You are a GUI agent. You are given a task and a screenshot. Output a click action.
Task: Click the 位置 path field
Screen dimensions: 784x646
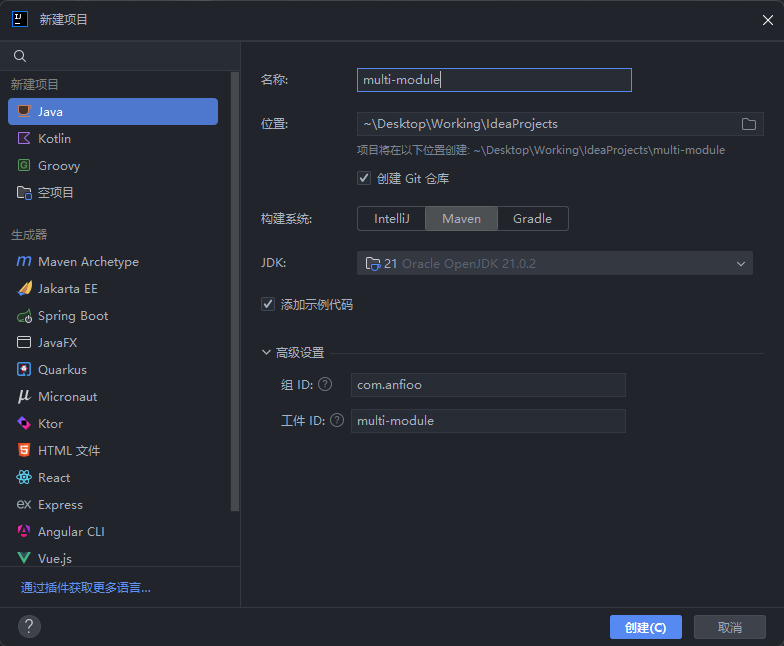pos(560,124)
